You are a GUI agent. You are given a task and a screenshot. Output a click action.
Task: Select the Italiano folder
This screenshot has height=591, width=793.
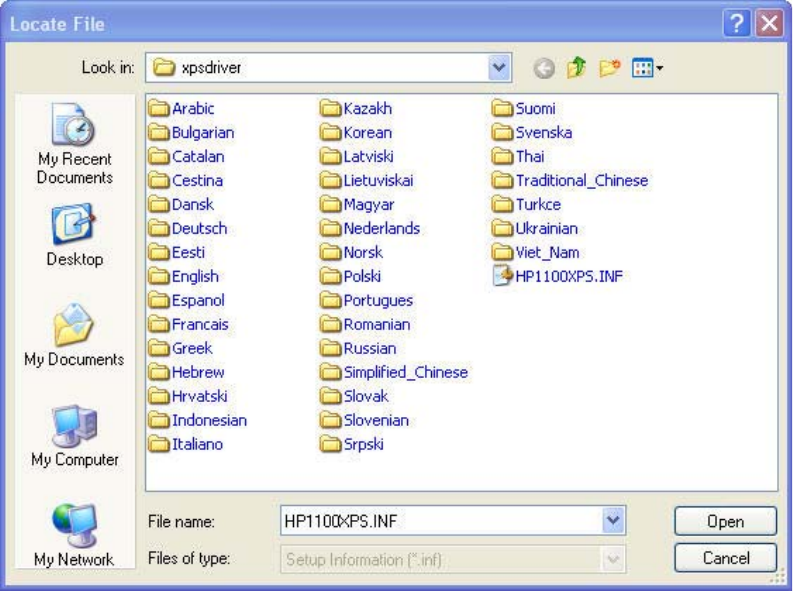186,444
